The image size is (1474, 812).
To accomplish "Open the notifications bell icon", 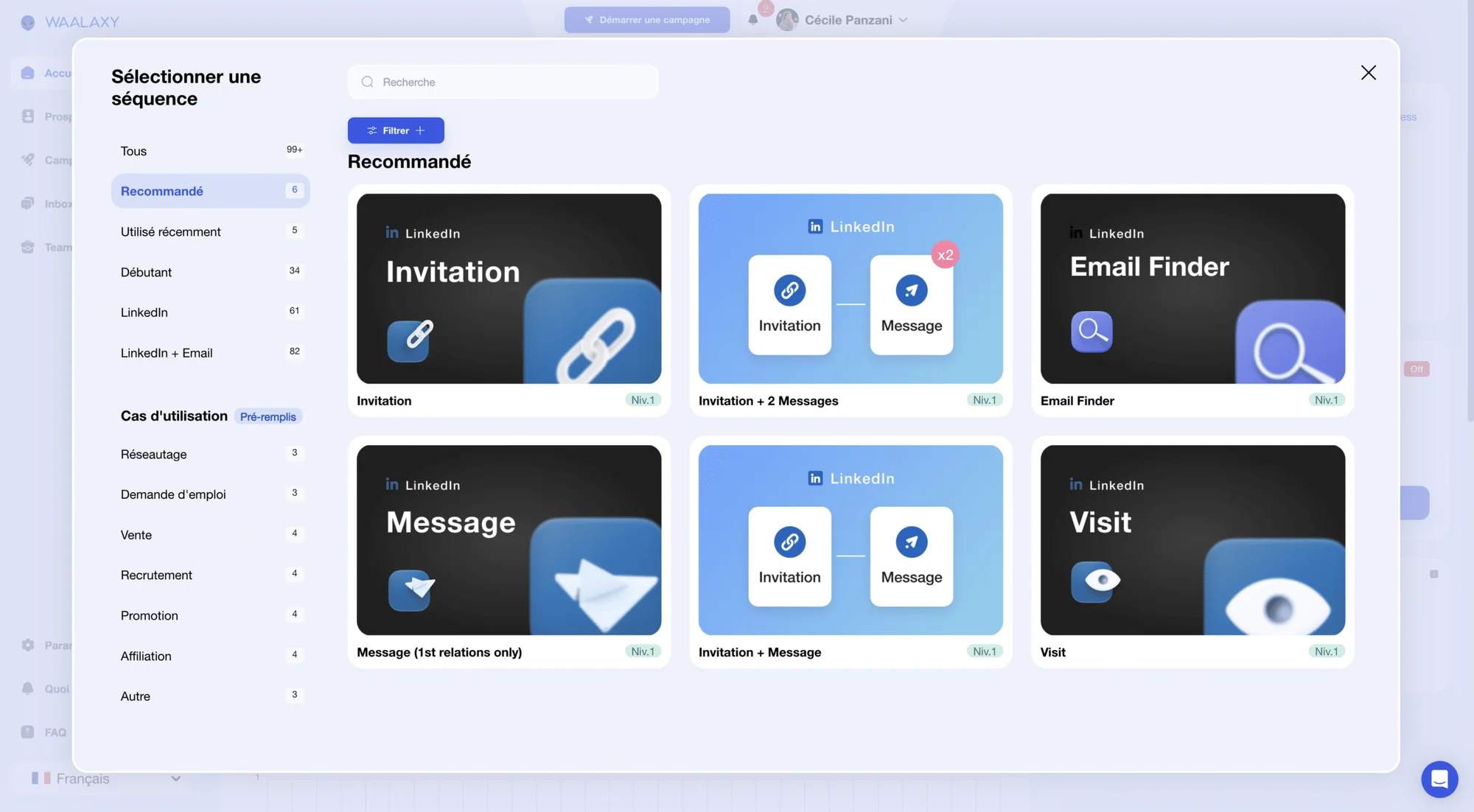I will coord(752,20).
